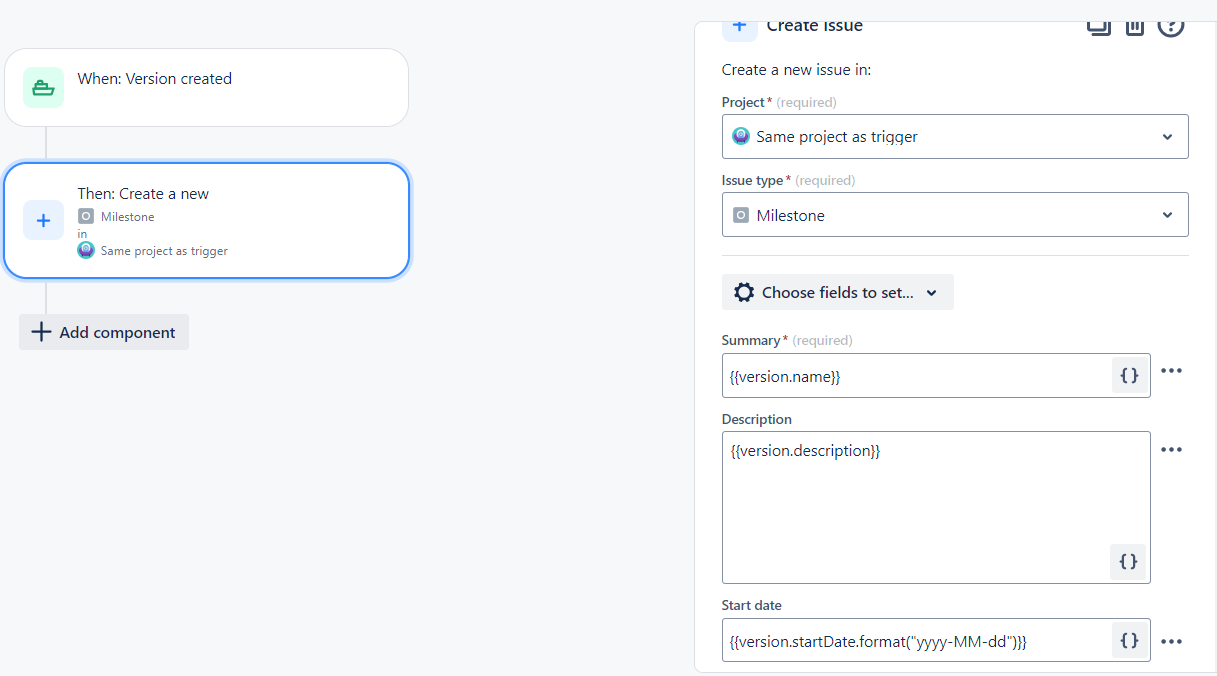Insert smart value in the Description field

pos(1128,562)
